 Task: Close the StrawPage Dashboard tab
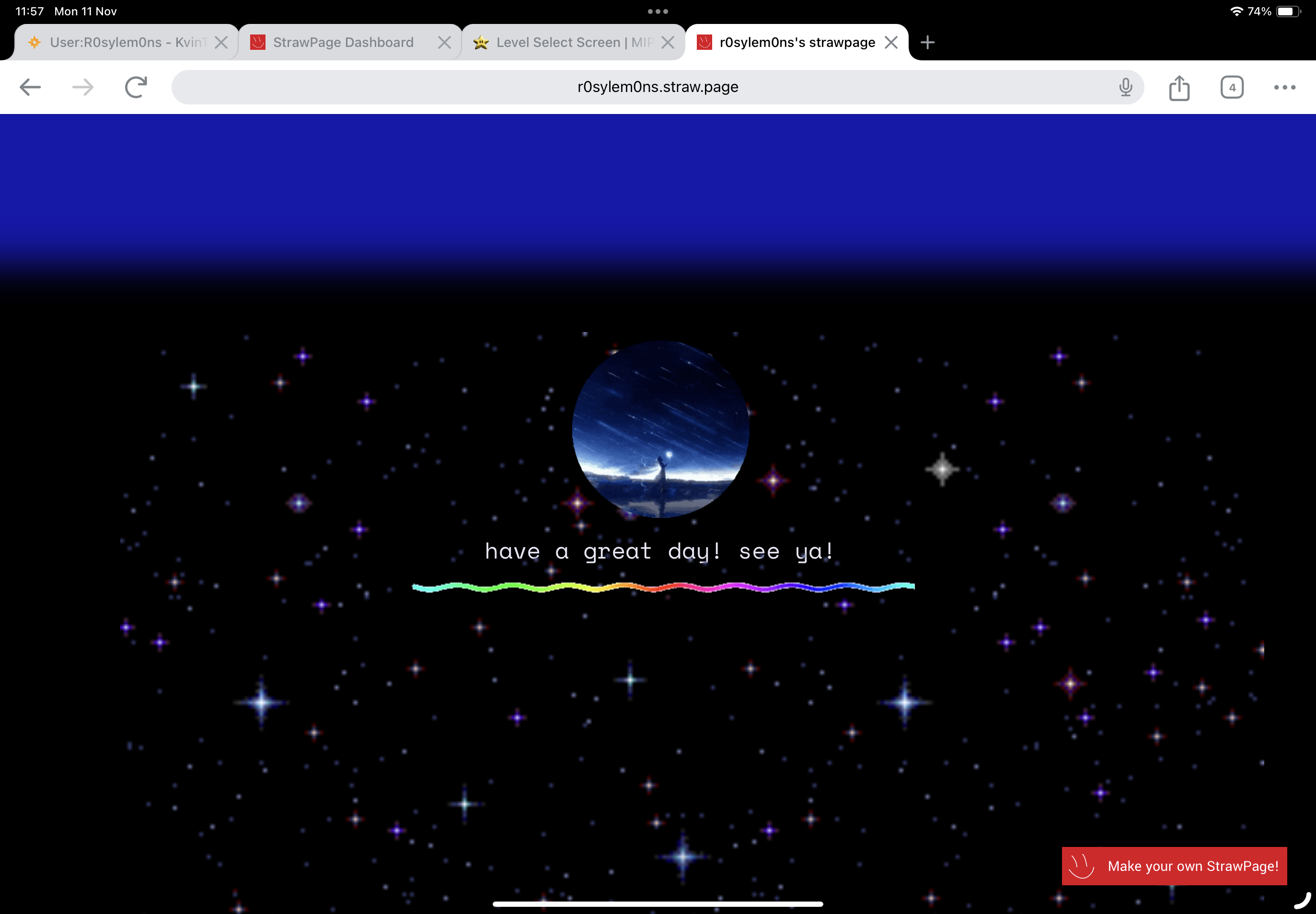point(444,42)
